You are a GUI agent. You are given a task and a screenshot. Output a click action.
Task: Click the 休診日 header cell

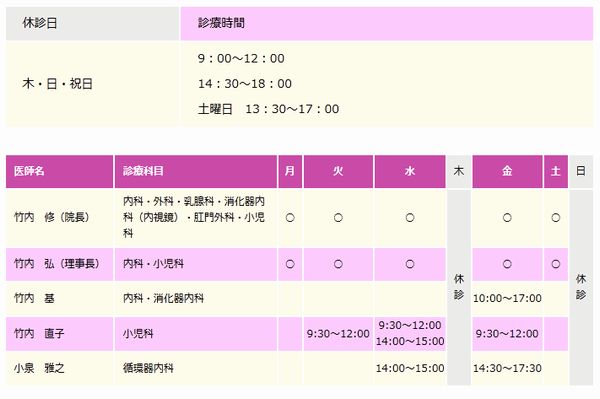coord(92,23)
